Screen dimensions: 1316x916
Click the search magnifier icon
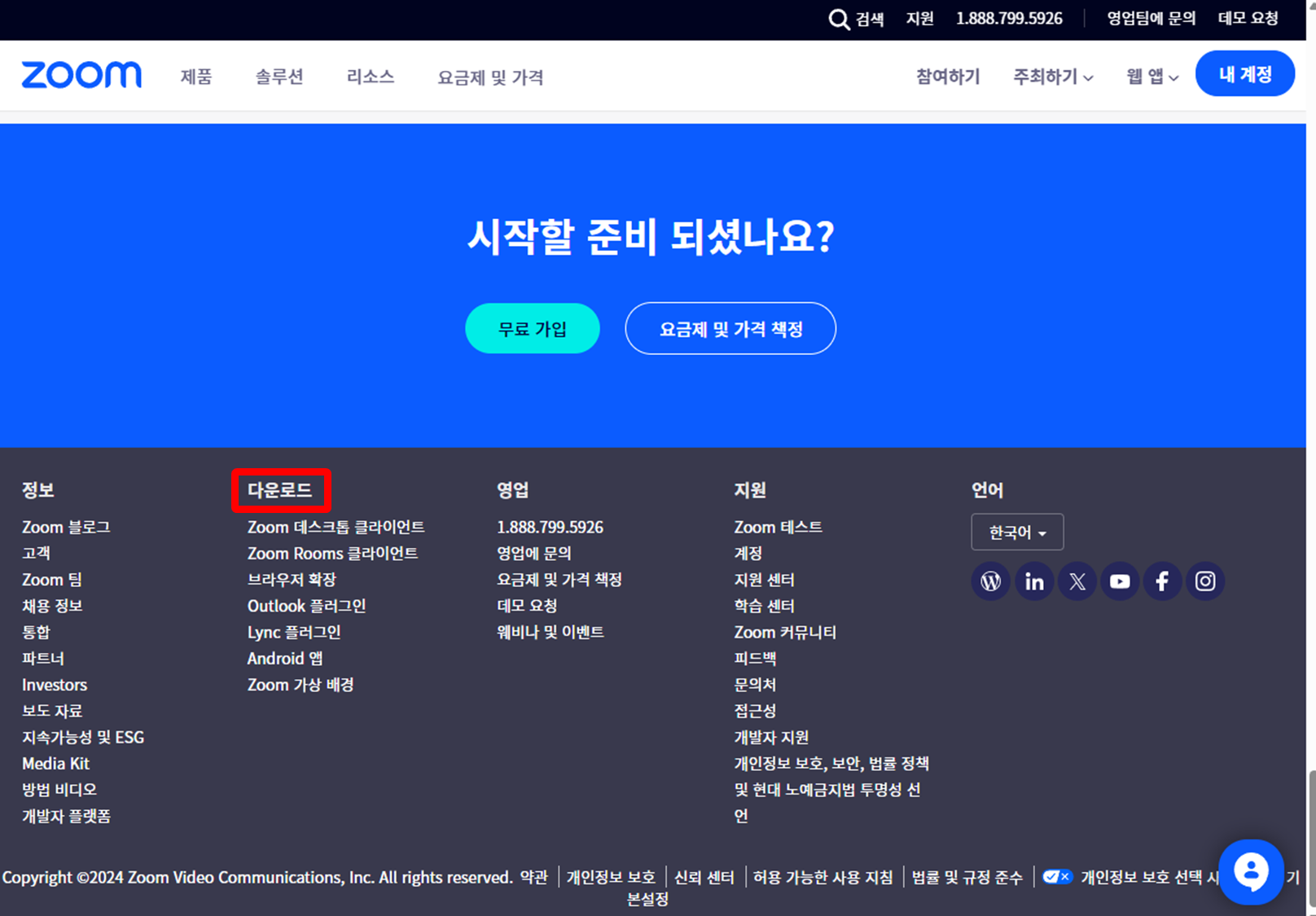[x=839, y=19]
